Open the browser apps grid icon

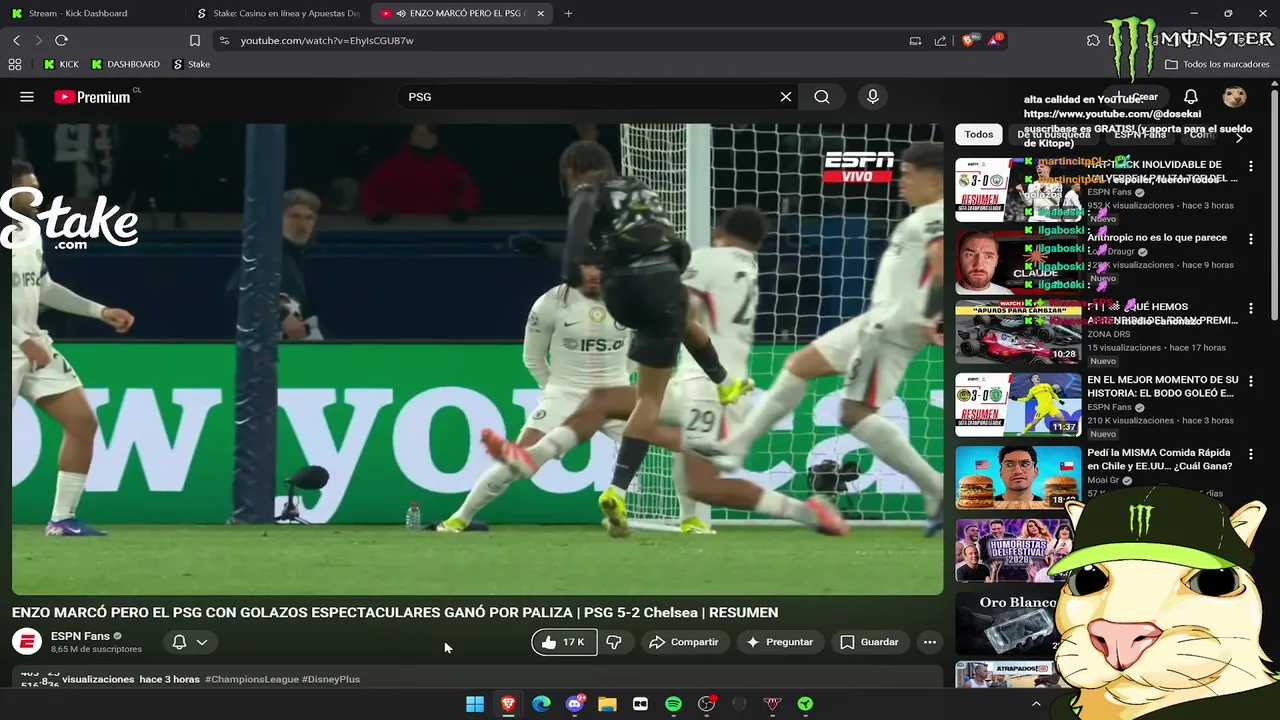pos(15,64)
